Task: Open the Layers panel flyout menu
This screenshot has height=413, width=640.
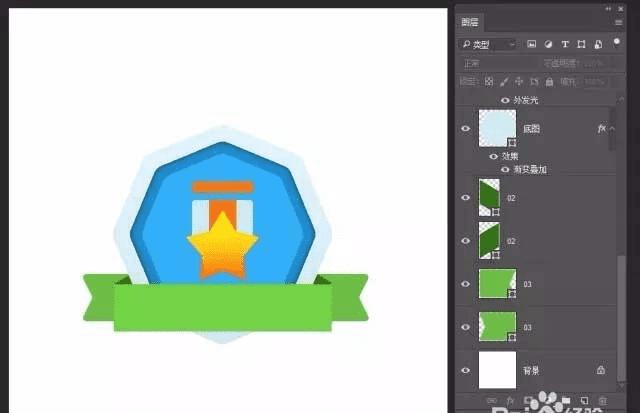Action: tap(619, 22)
